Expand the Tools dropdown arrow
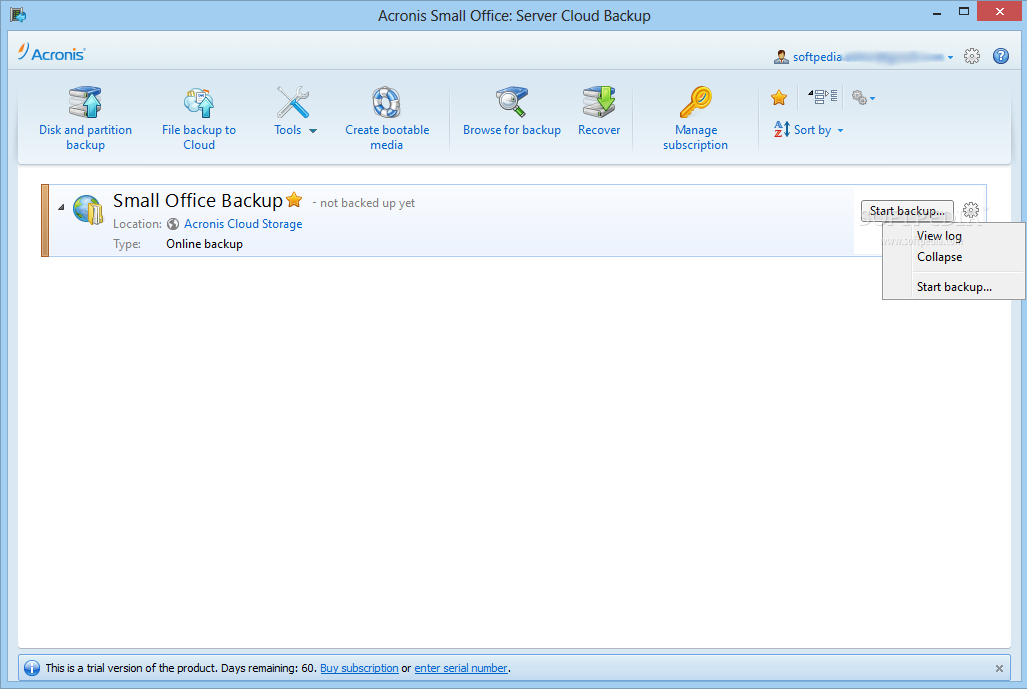Viewport: 1027px width, 689px height. point(313,130)
